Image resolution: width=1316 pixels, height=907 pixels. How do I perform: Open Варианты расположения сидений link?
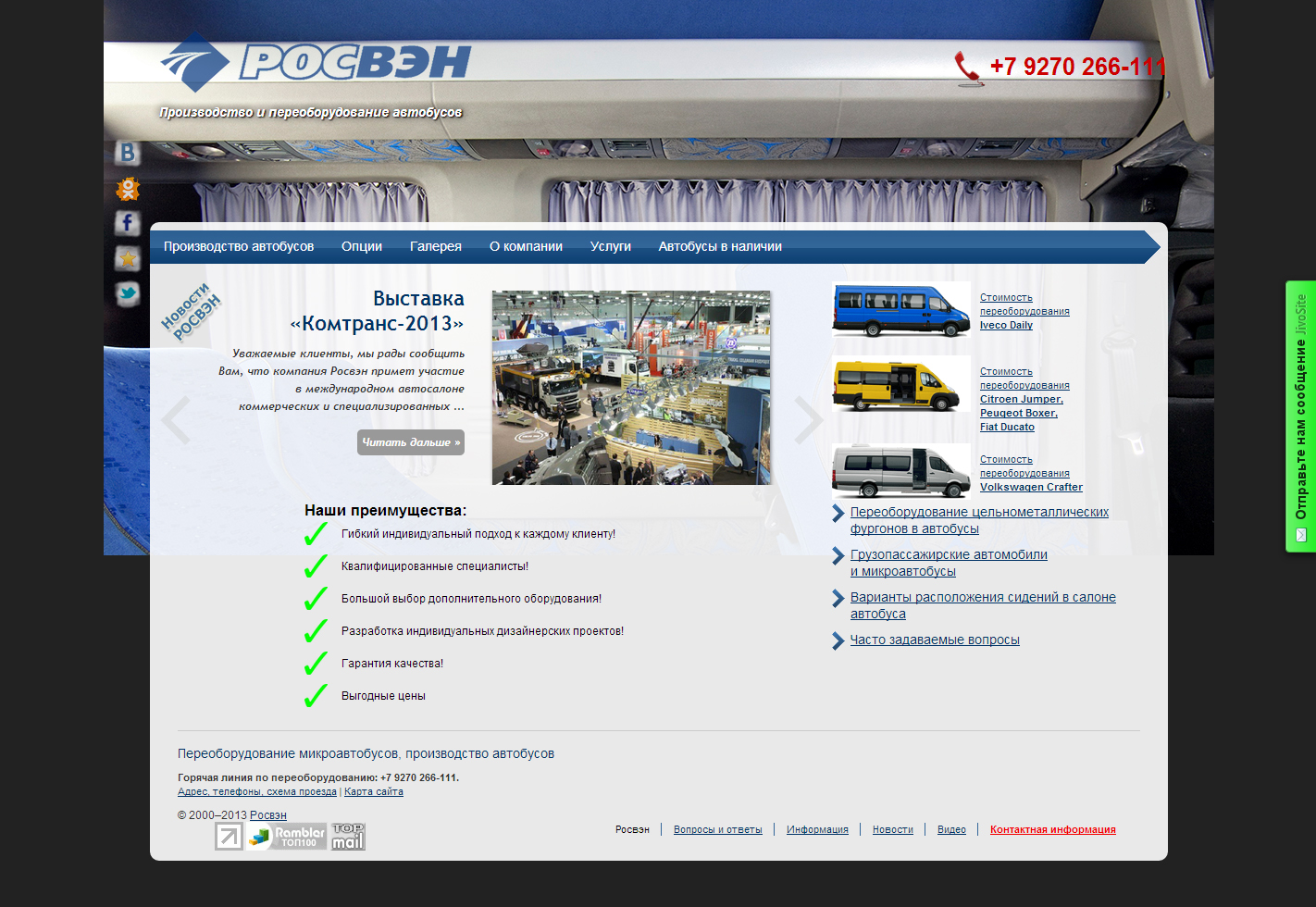(x=983, y=605)
